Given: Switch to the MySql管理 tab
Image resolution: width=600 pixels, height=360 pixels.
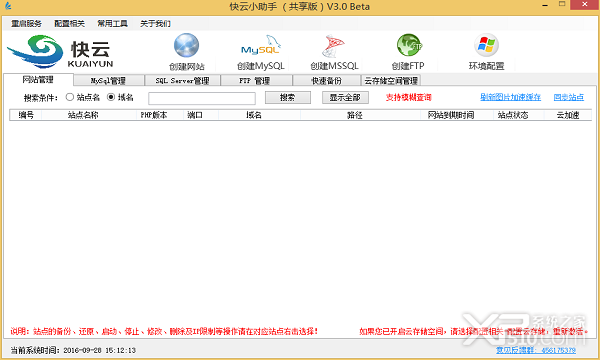Looking at the screenshot, I should tap(109, 81).
